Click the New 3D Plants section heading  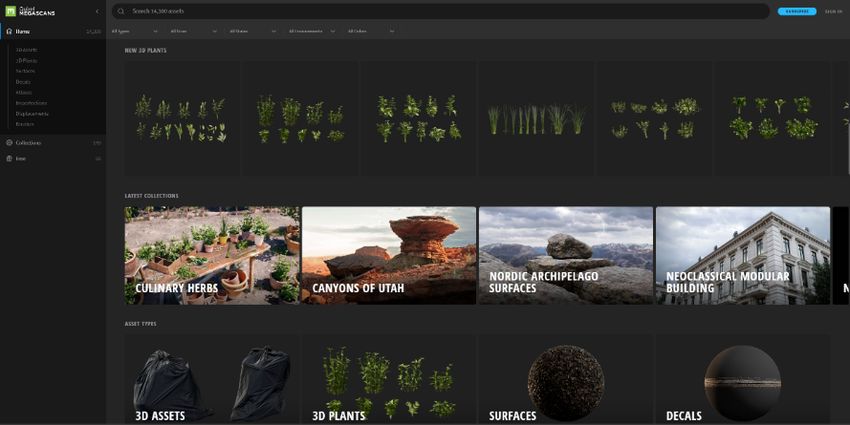[145, 50]
